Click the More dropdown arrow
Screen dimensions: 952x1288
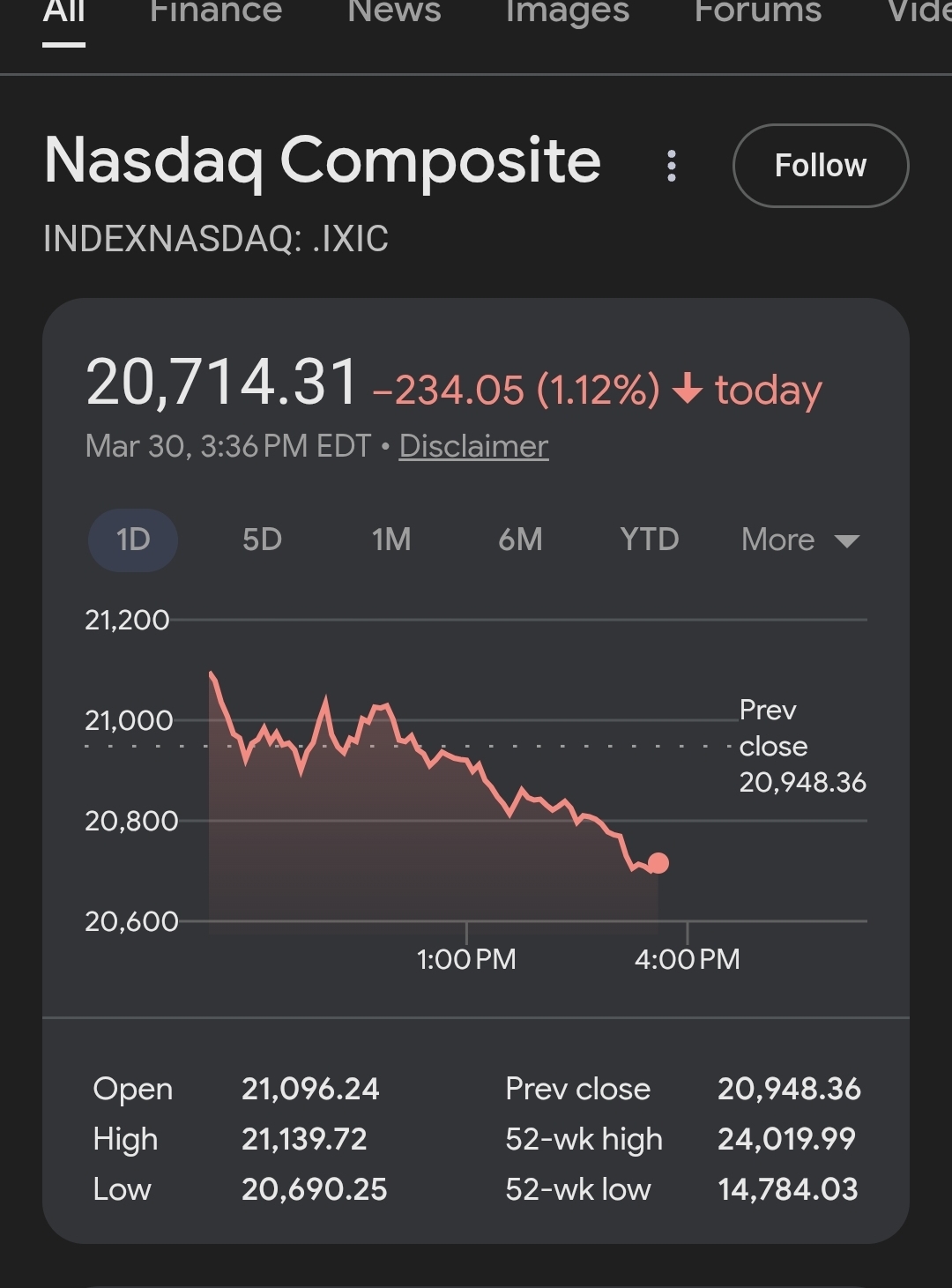click(x=846, y=540)
